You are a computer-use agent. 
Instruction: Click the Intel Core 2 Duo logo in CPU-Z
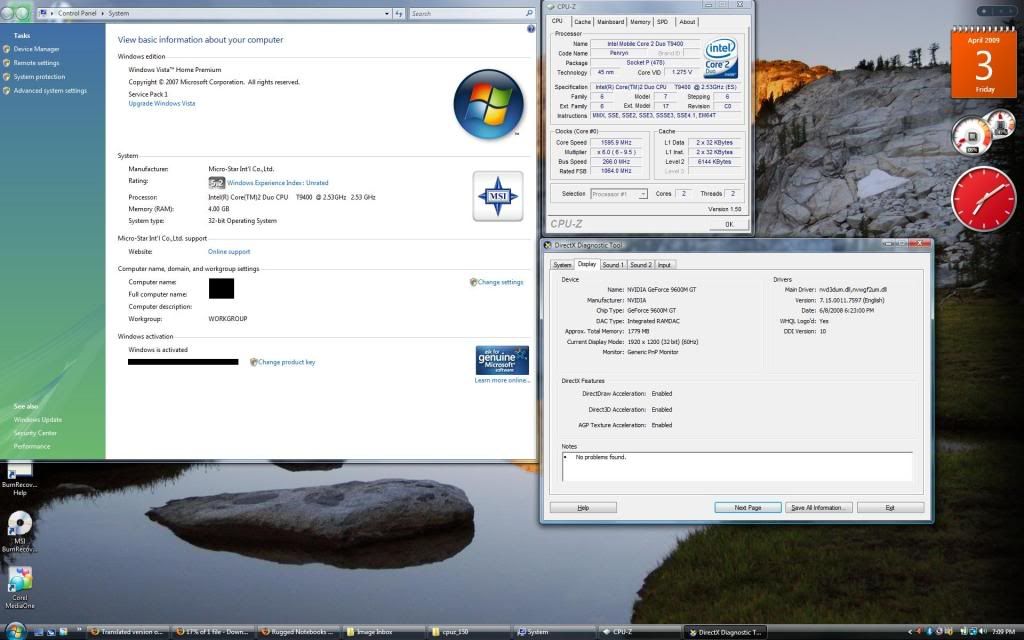(721, 58)
